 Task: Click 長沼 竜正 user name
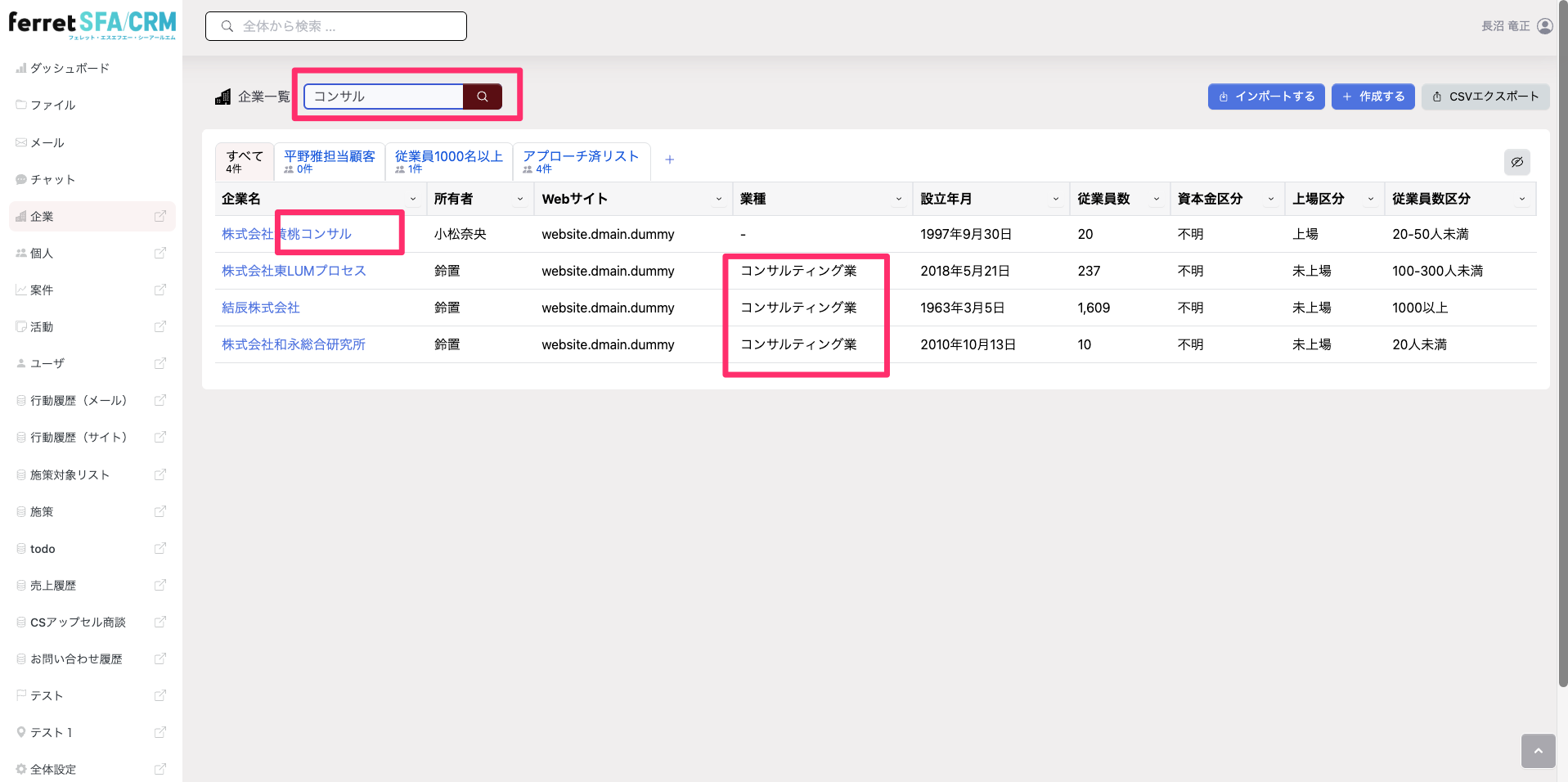1505,26
